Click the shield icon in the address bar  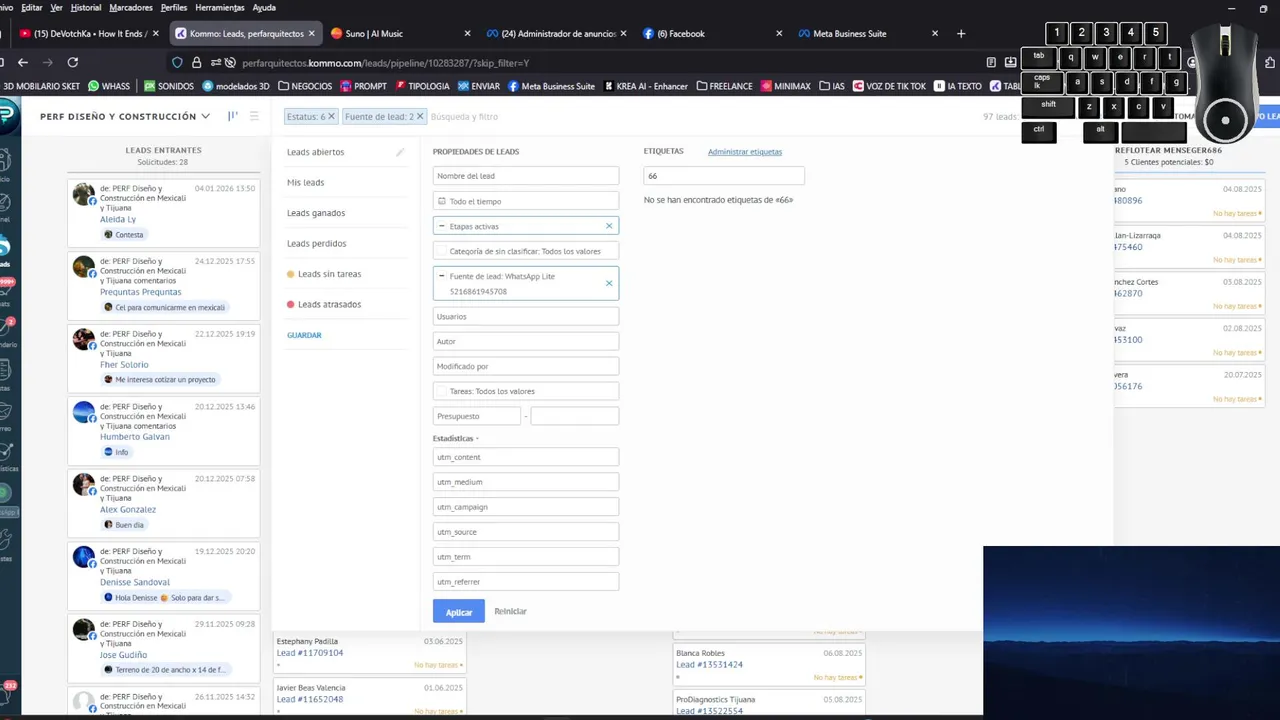click(178, 62)
